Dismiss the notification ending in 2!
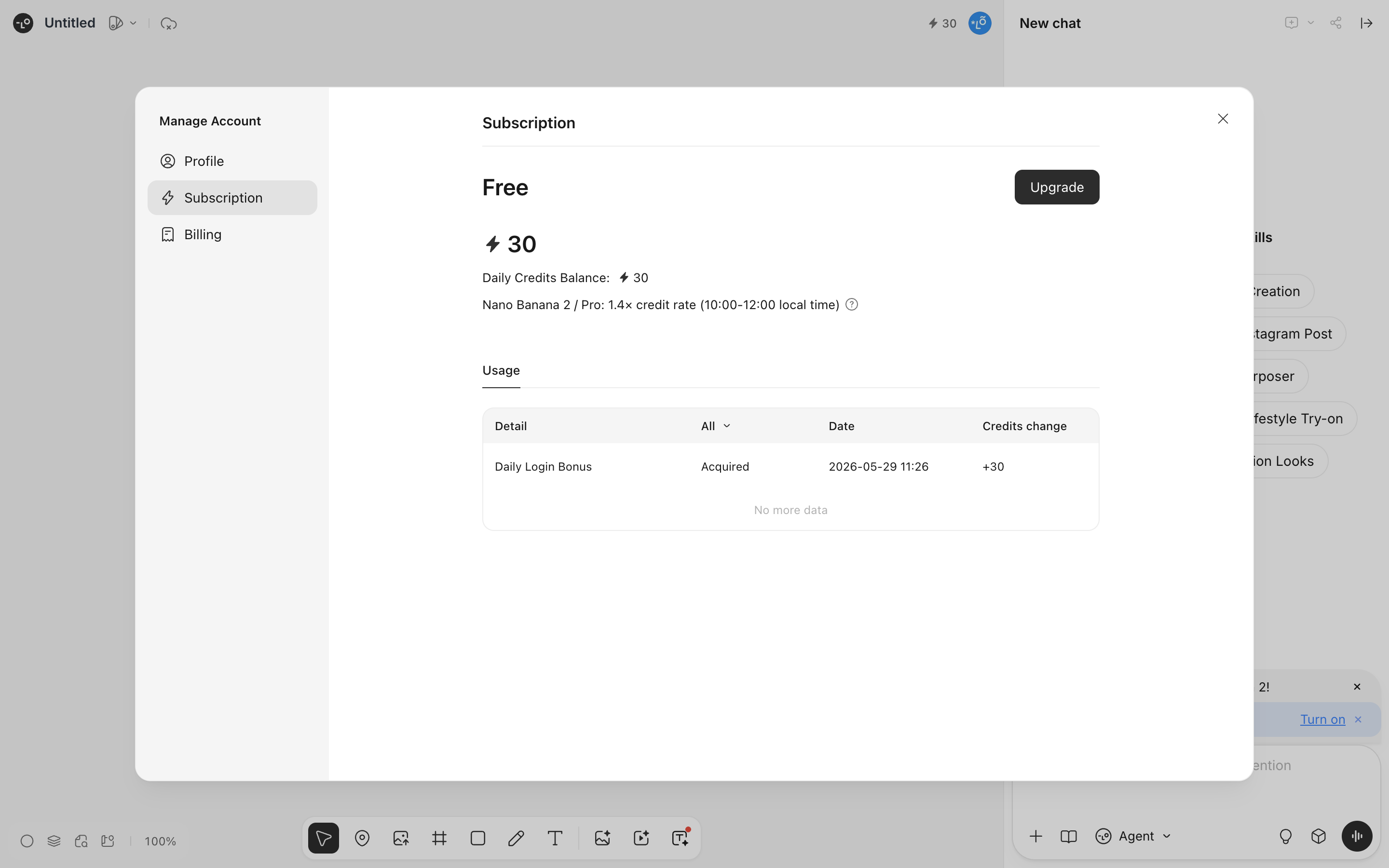Image resolution: width=1389 pixels, height=868 pixels. pyautogui.click(x=1357, y=687)
